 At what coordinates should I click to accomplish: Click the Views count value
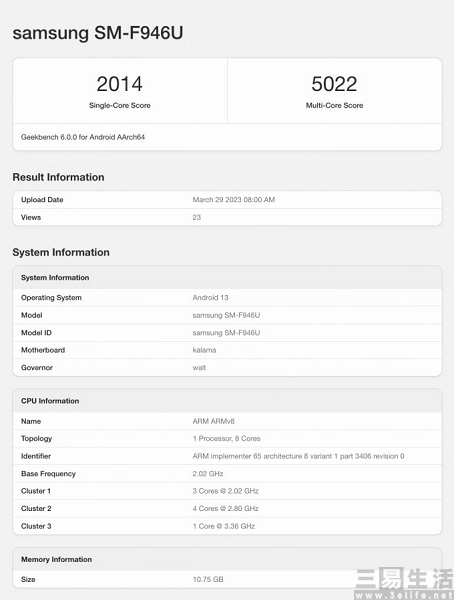tap(196, 217)
